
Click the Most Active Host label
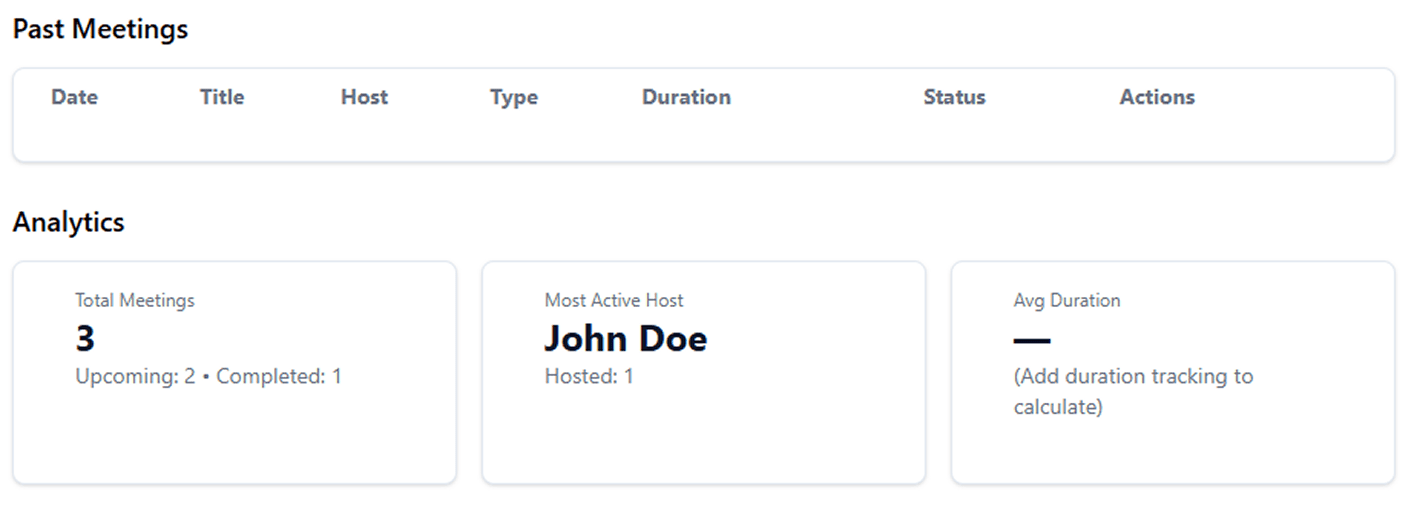pyautogui.click(x=614, y=300)
